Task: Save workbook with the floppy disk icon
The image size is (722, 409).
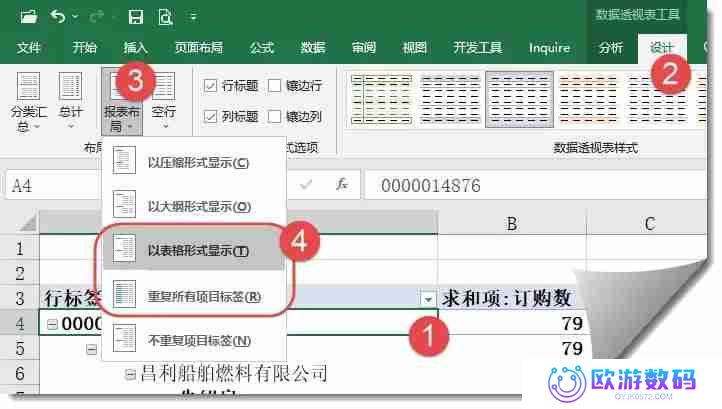Action: click(x=135, y=18)
